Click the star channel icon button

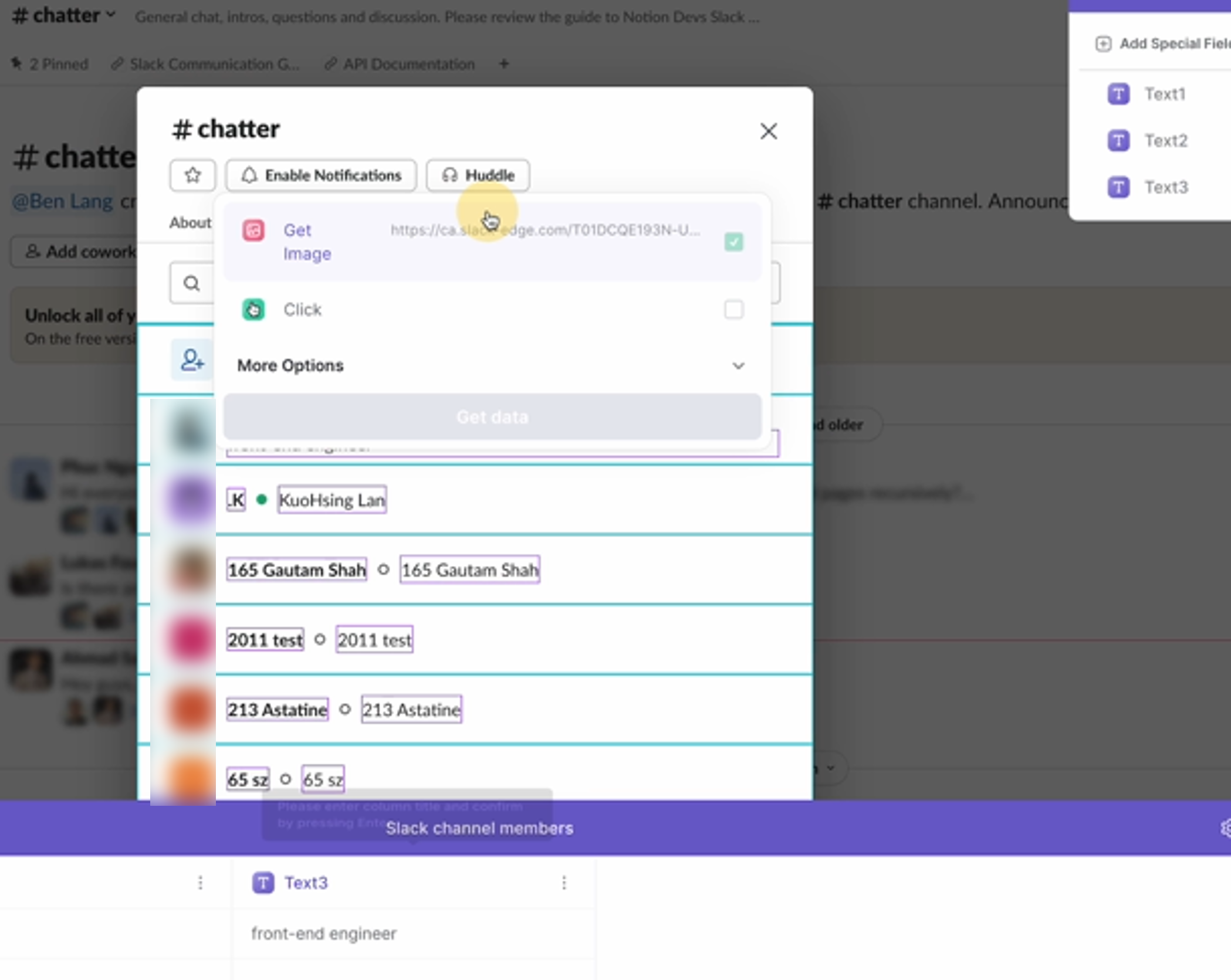click(x=192, y=175)
